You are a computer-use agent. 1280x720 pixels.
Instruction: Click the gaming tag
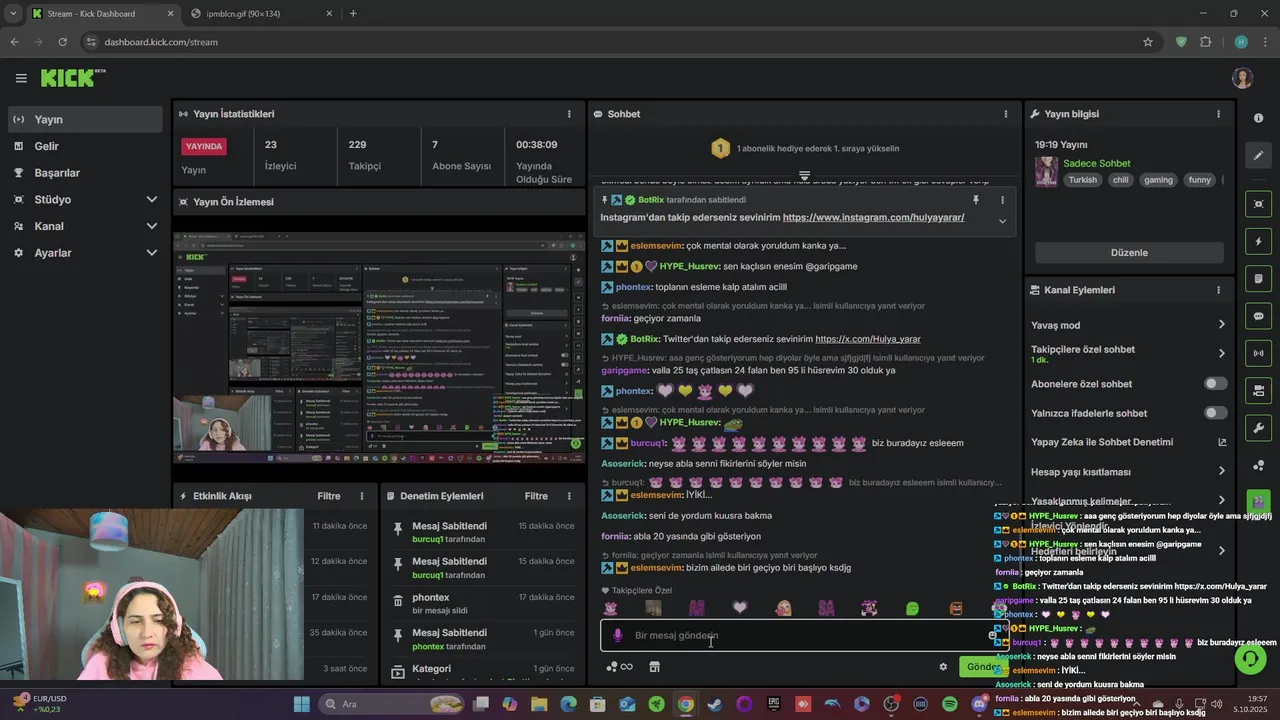pos(1158,180)
